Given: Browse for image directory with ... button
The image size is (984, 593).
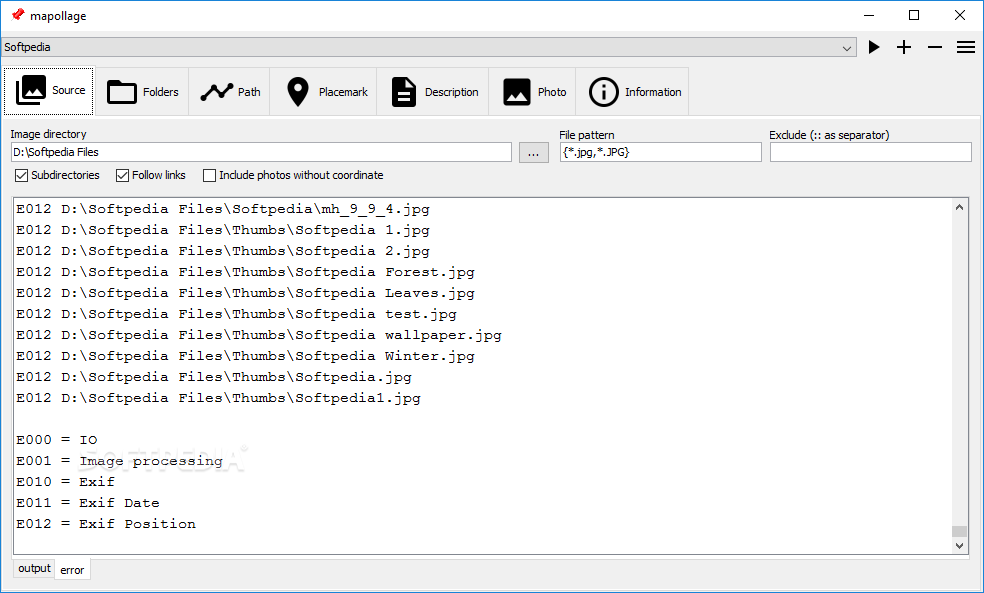Looking at the screenshot, I should (x=533, y=152).
